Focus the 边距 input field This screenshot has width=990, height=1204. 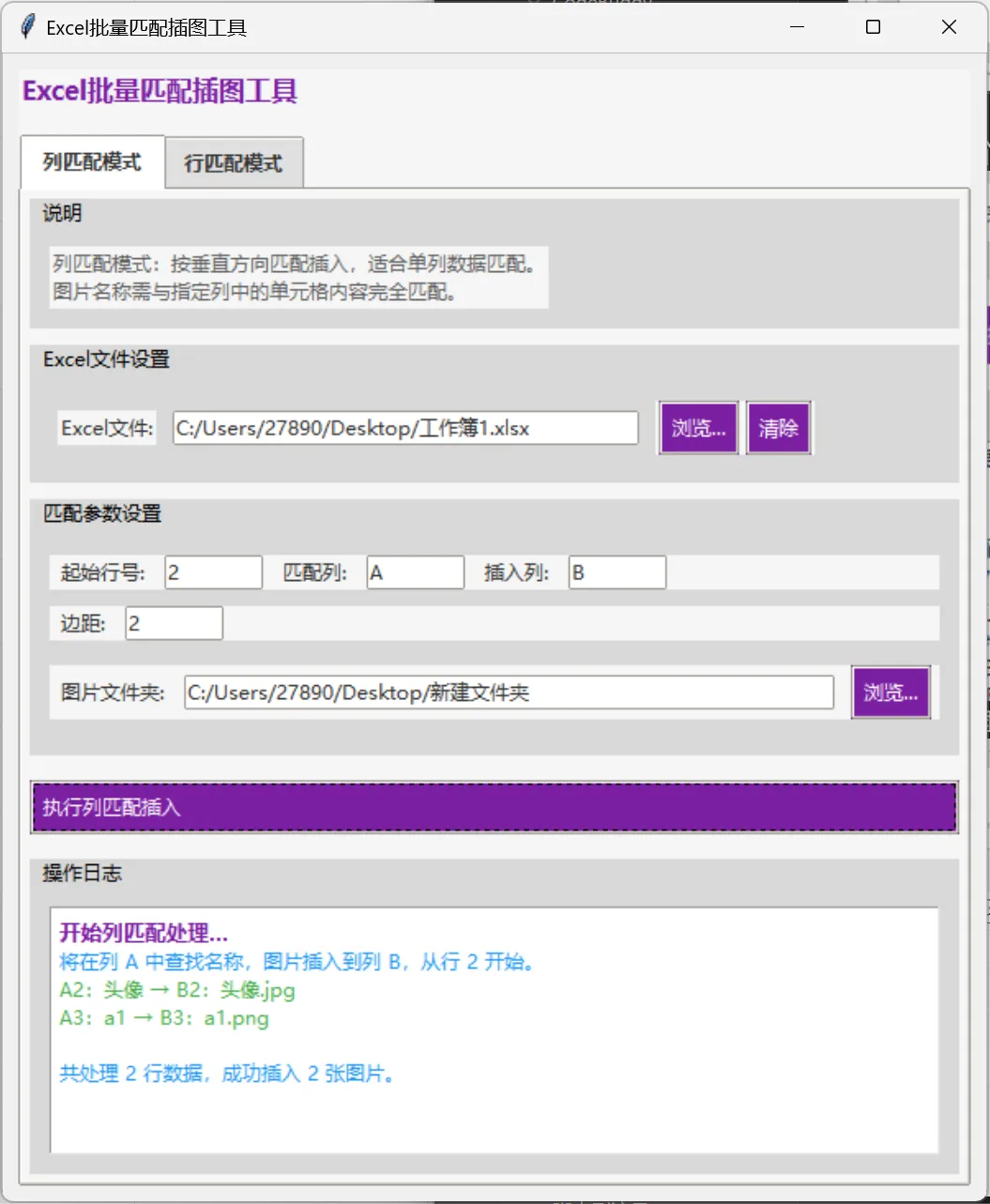[174, 623]
